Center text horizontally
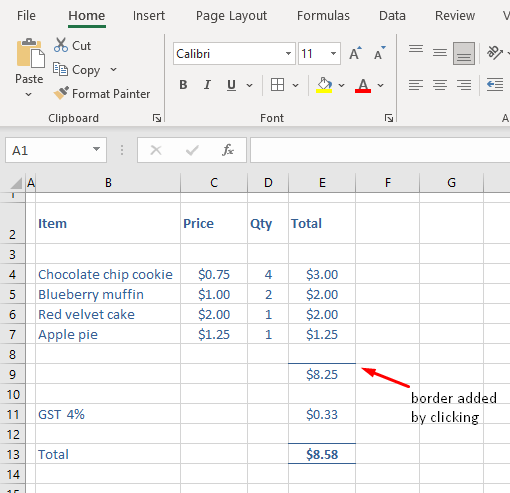This screenshot has height=493, width=510. pyautogui.click(x=440, y=85)
